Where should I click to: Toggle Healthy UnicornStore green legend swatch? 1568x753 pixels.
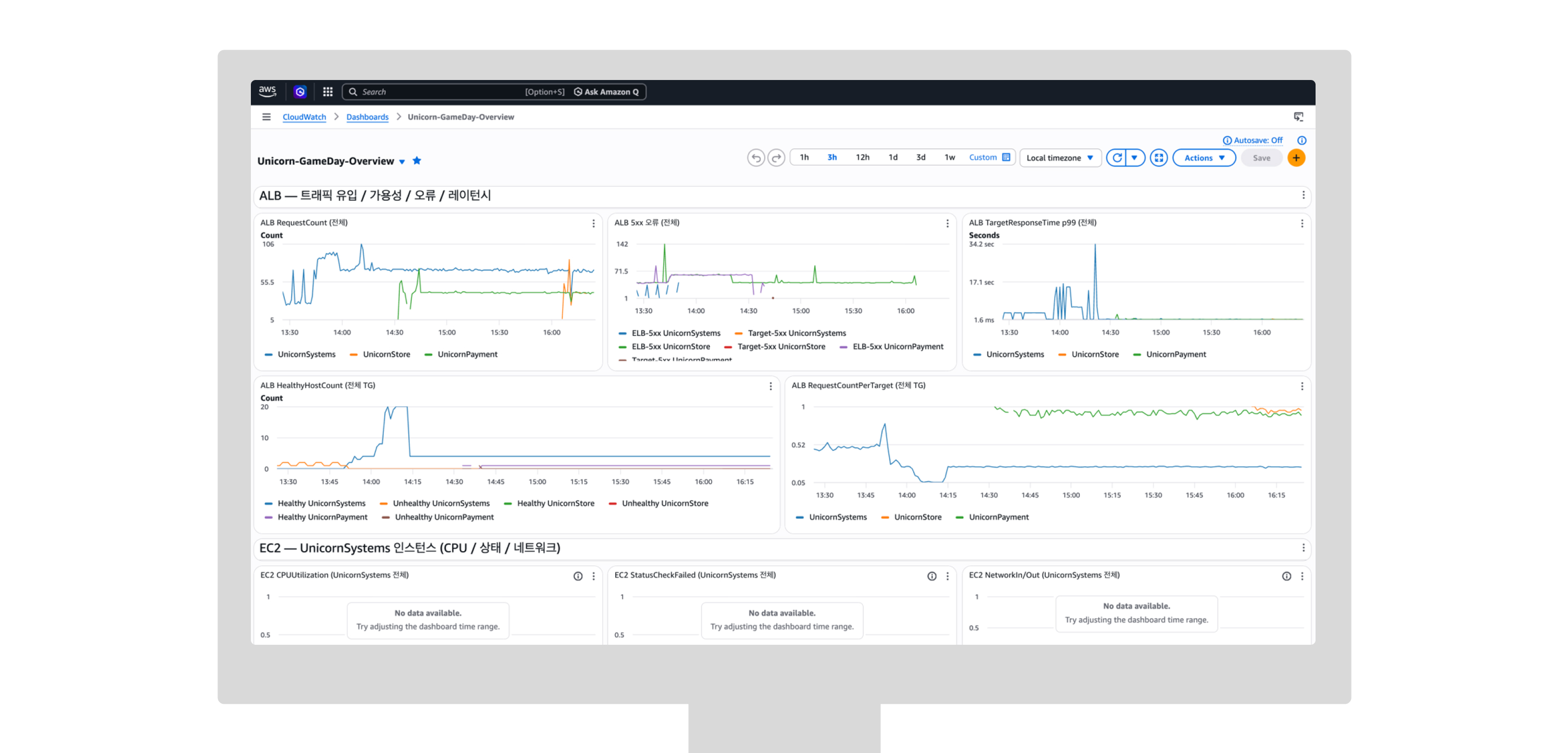(x=508, y=503)
